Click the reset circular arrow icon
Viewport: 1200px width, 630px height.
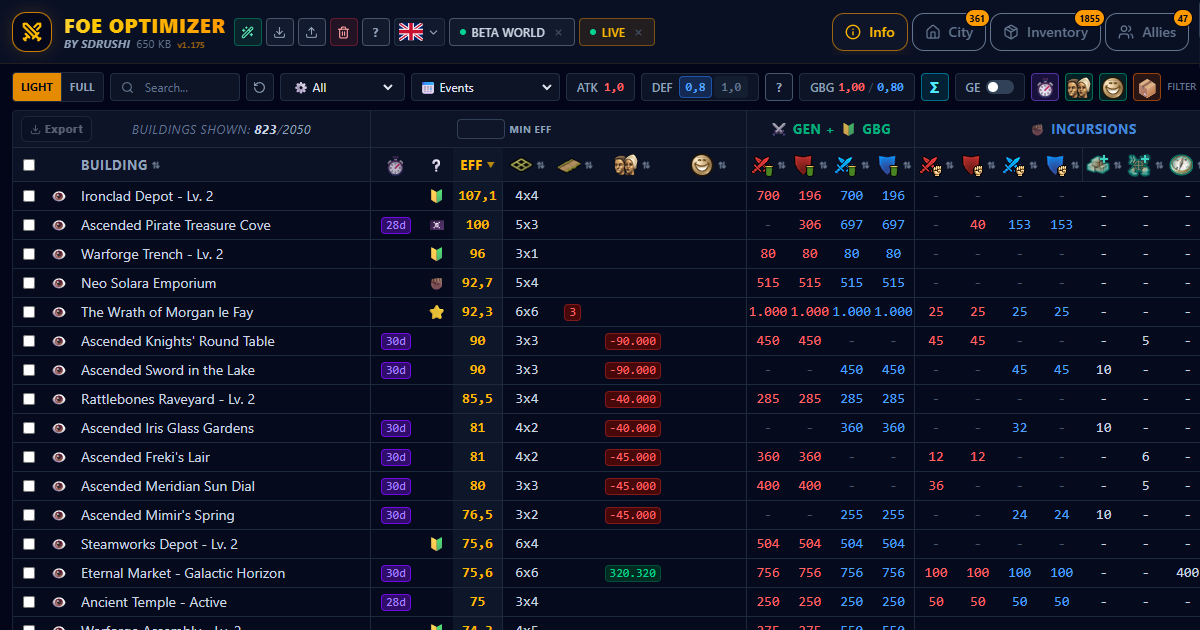click(x=260, y=87)
